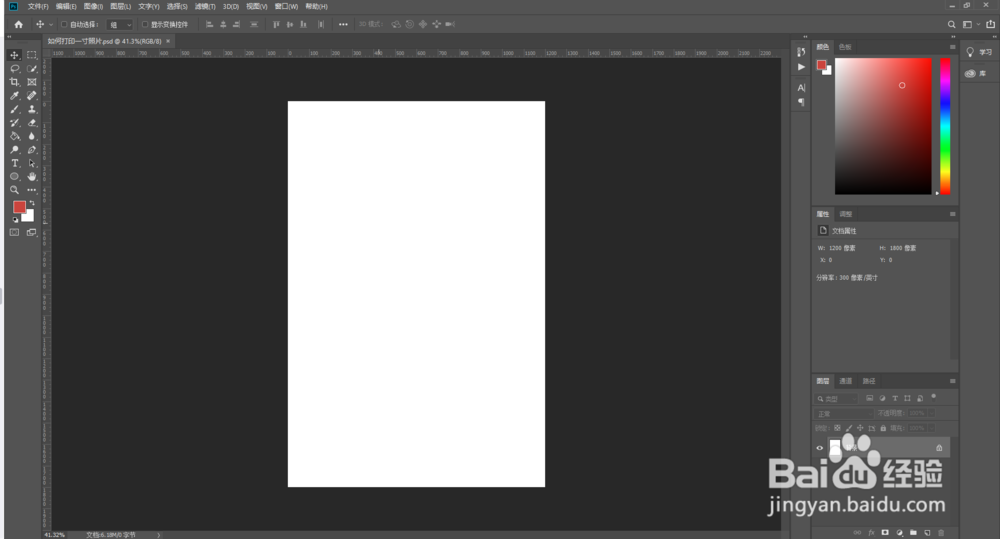Select the Hand tool
The width and height of the screenshot is (1000, 539).
tap(31, 177)
